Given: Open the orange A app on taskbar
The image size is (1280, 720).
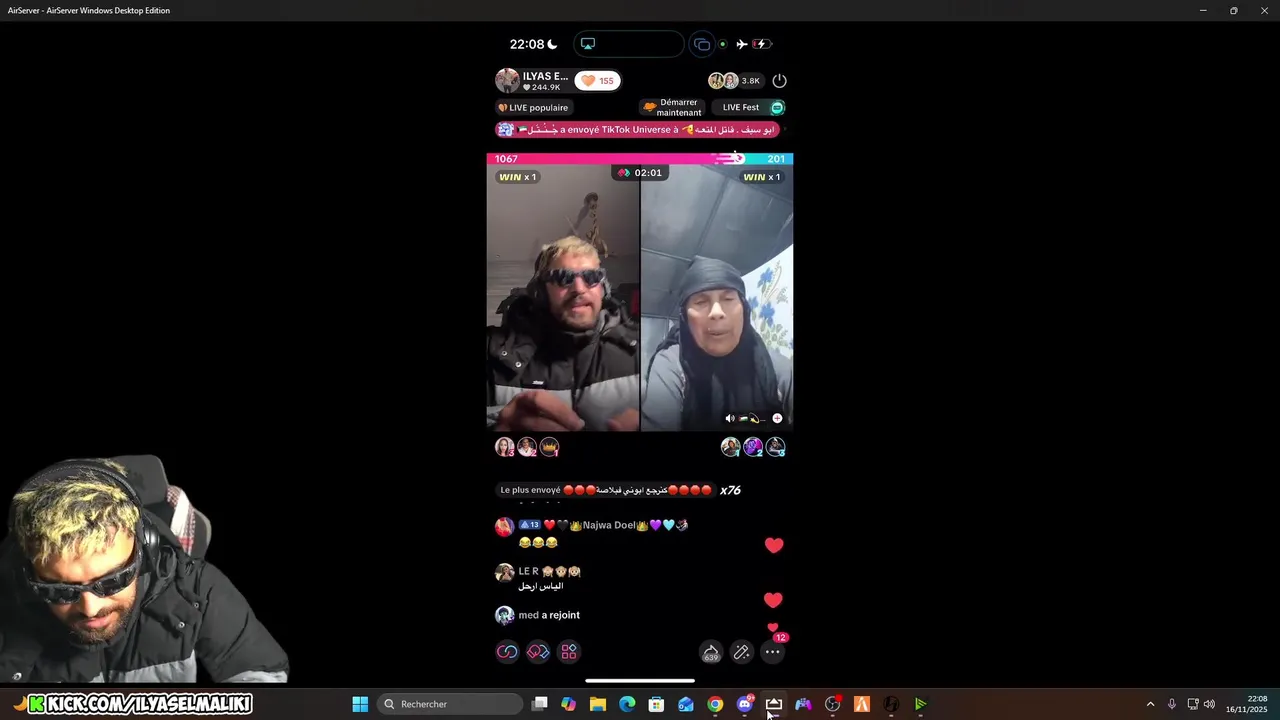Looking at the screenshot, I should 861,704.
